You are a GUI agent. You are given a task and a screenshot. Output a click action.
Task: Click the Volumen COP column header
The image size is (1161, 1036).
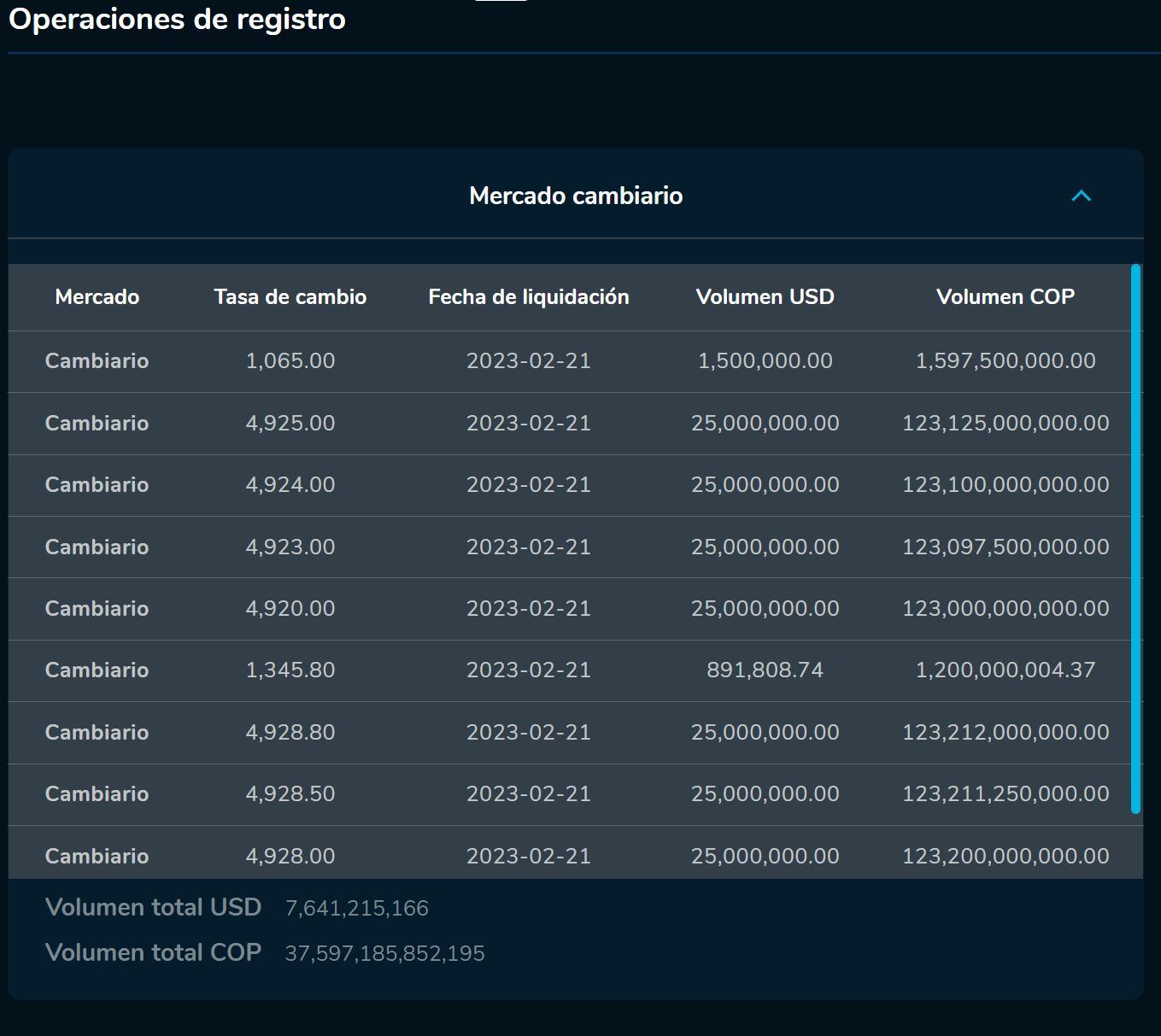(x=1005, y=297)
